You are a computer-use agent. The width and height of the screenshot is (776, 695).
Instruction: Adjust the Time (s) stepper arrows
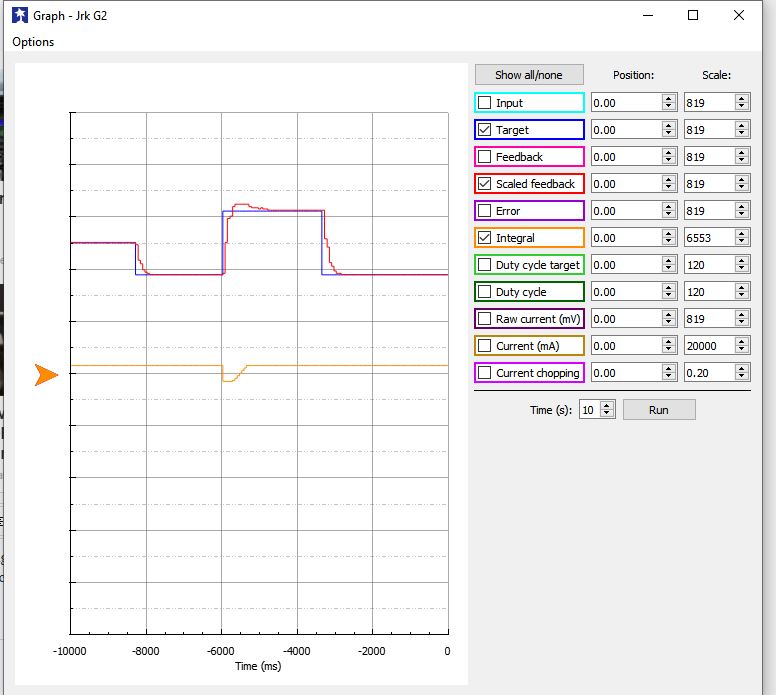[607, 410]
